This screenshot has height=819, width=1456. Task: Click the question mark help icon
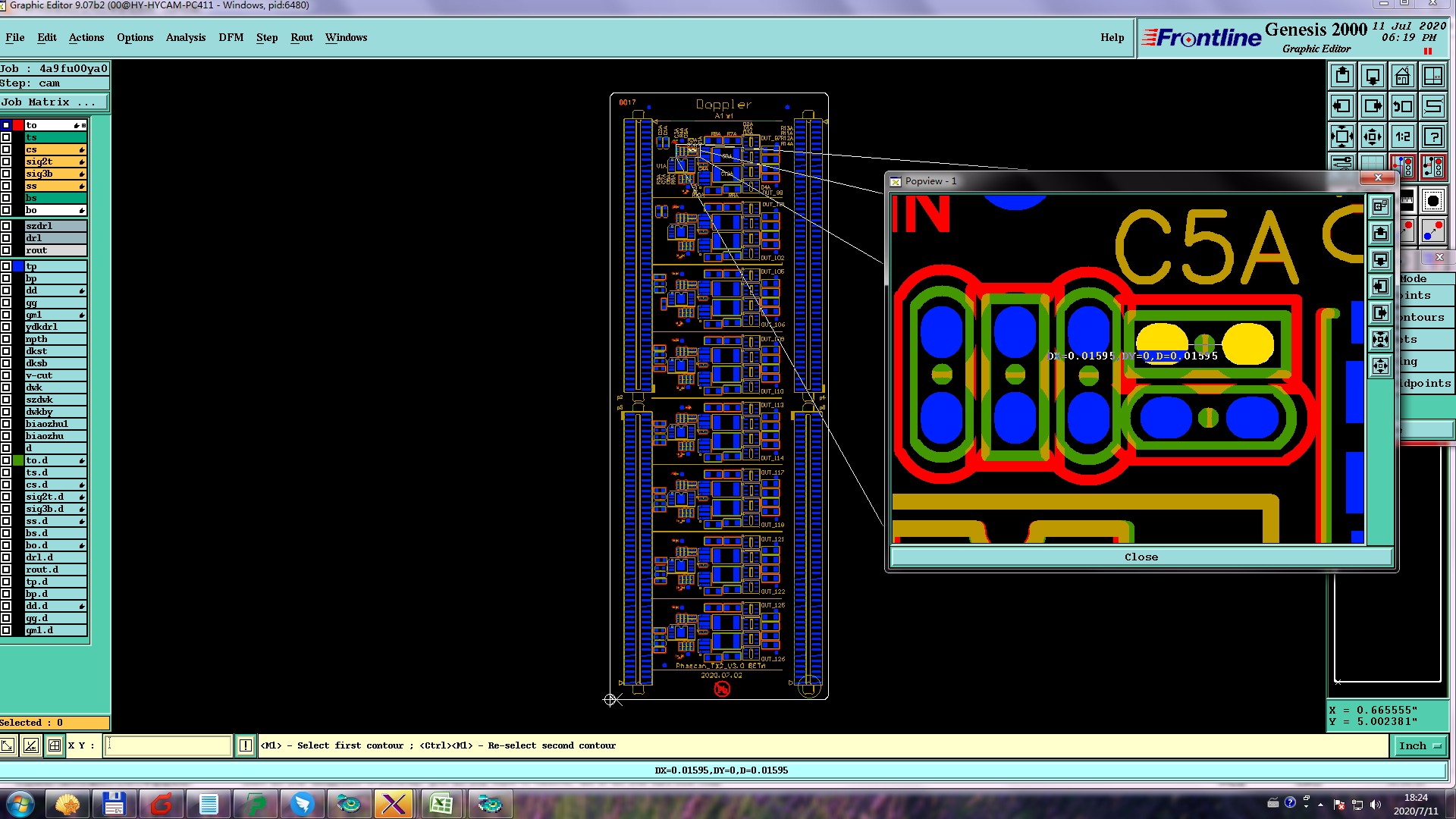[x=1432, y=137]
